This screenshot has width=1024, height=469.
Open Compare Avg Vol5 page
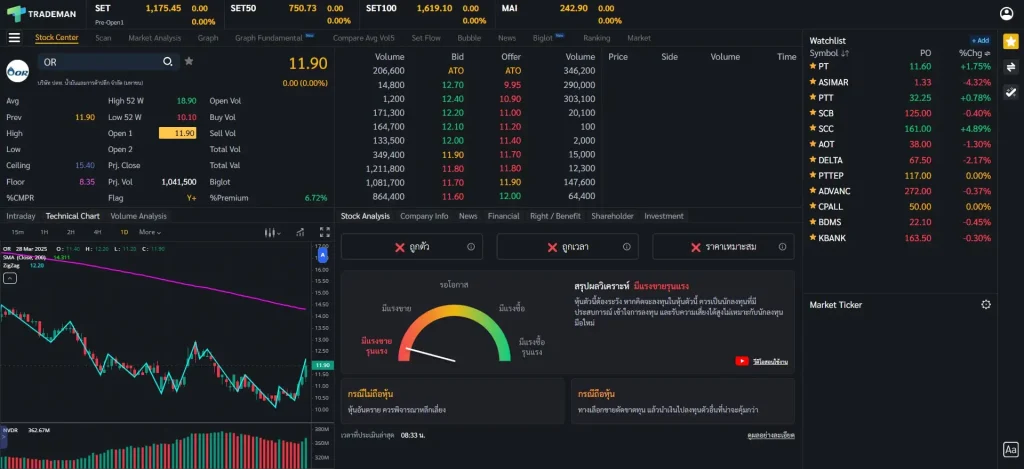[364, 38]
